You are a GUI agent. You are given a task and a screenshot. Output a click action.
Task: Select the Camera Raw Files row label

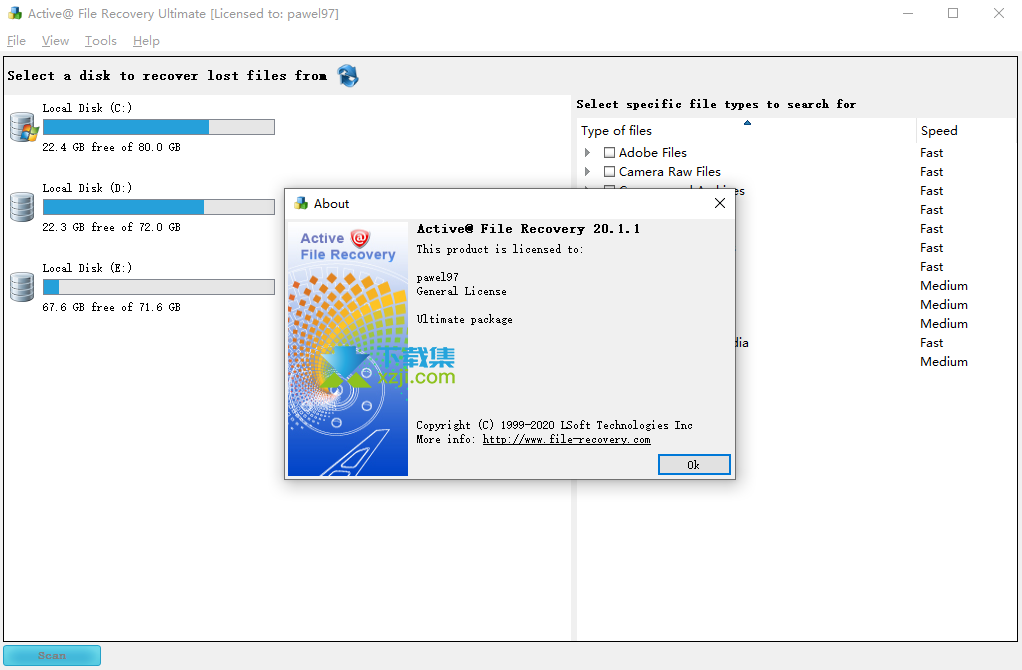pos(669,171)
